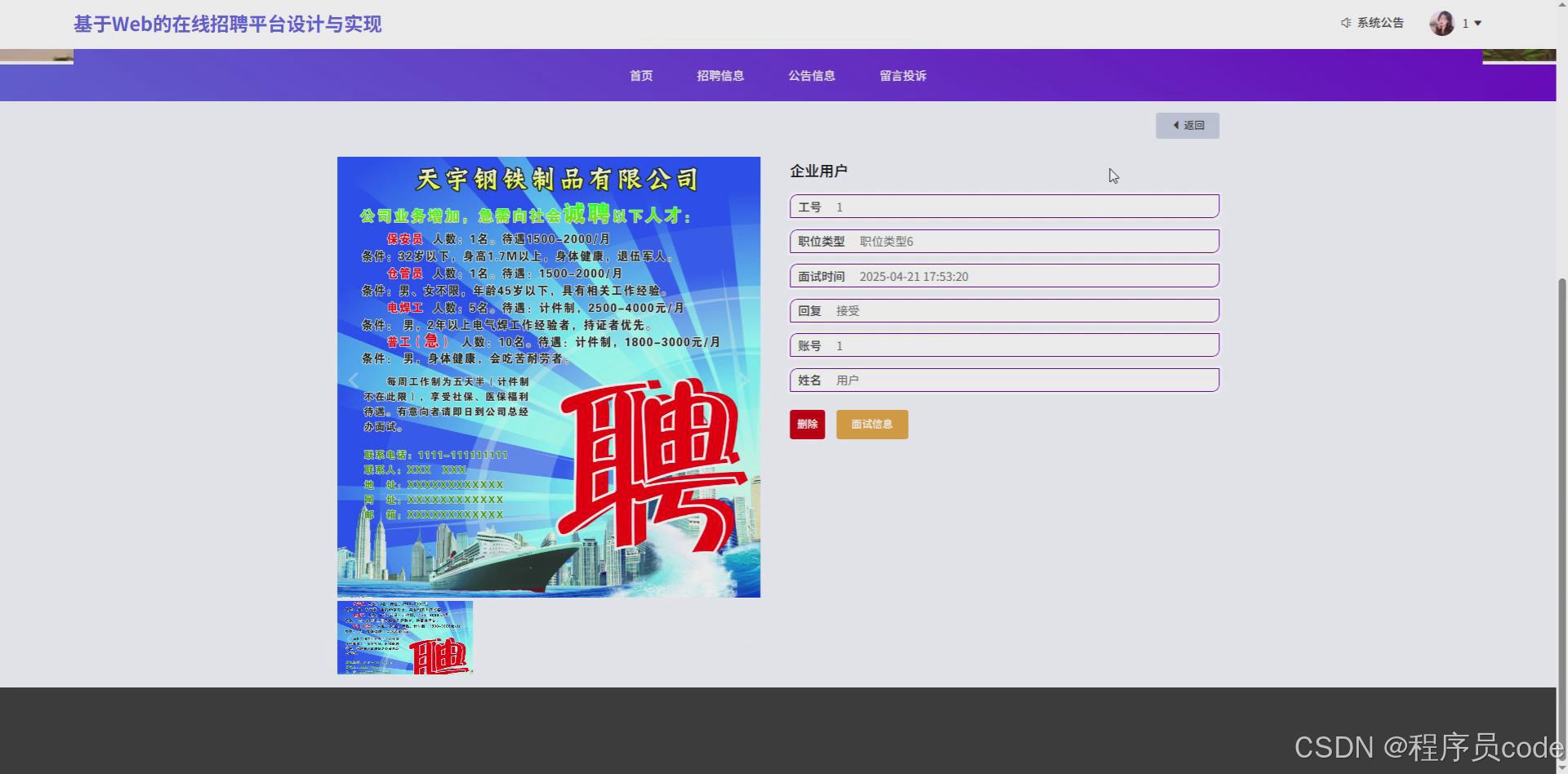This screenshot has height=774, width=1568.
Task: Click the system announcement speaker icon
Action: [x=1346, y=23]
